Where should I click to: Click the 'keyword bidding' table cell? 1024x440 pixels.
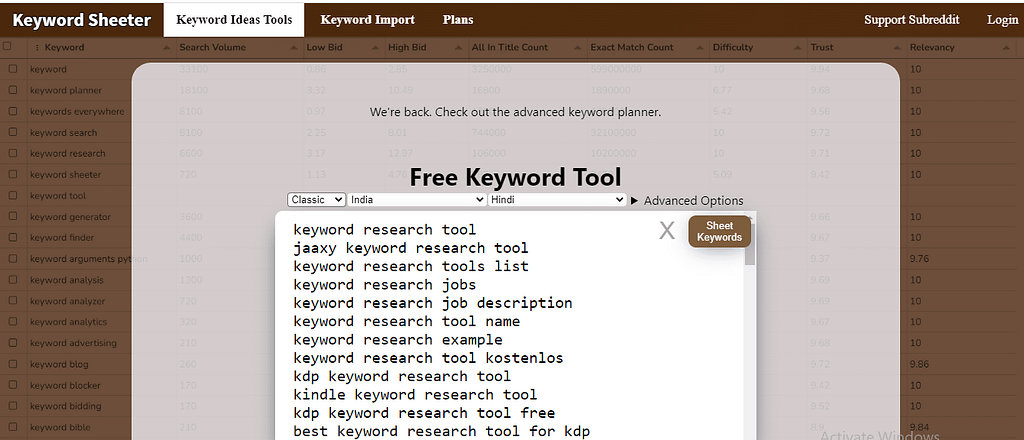coord(65,406)
